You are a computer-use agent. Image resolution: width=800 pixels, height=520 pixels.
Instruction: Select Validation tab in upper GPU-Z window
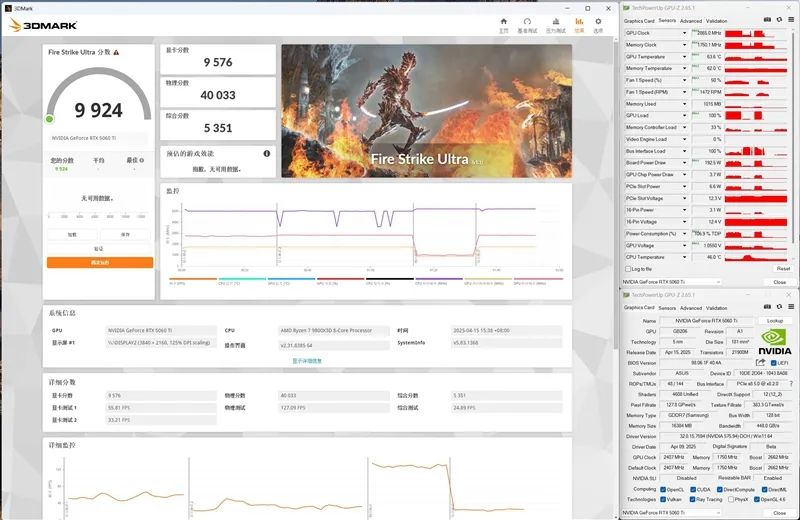tap(716, 21)
